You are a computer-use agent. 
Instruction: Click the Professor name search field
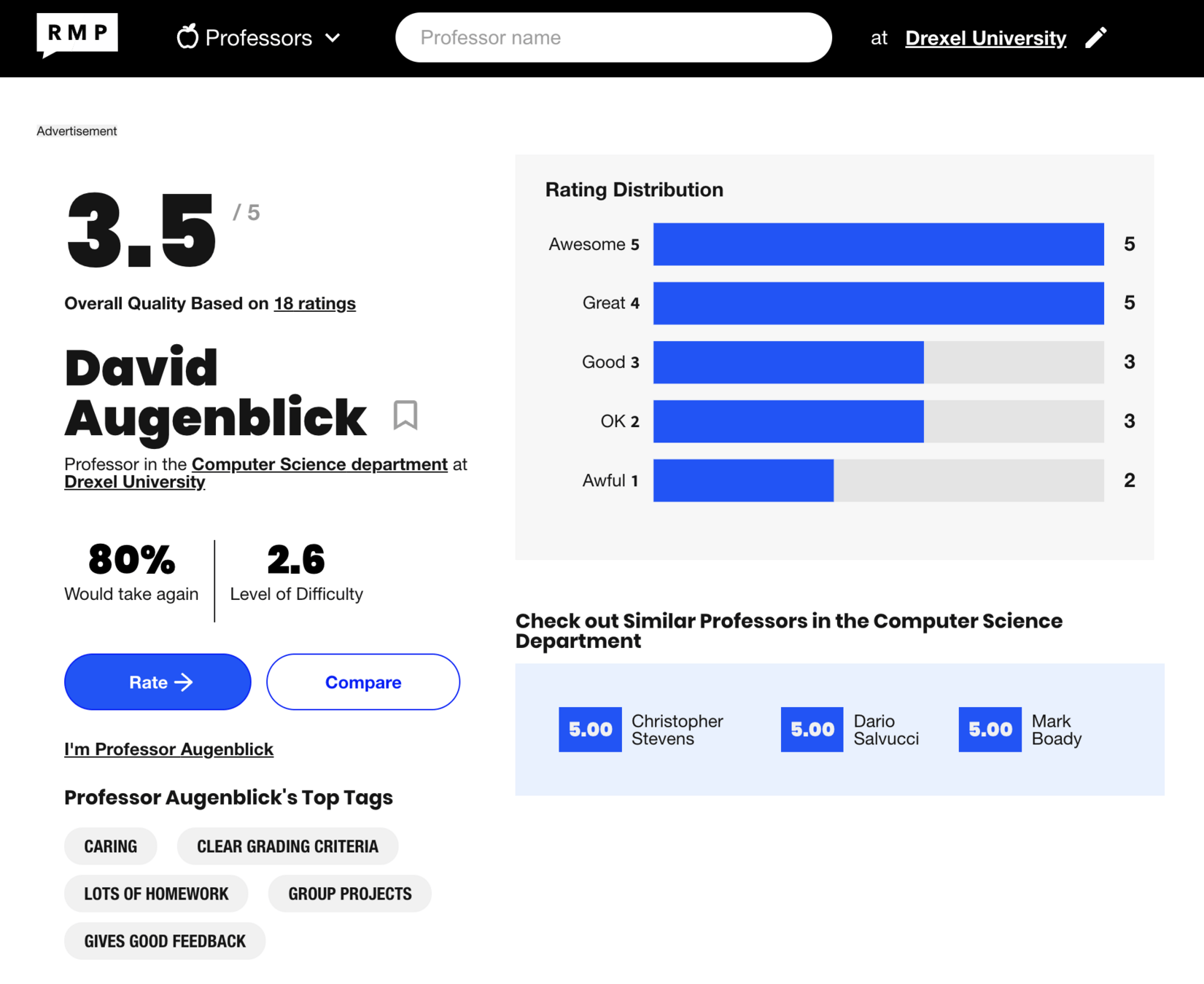[x=613, y=37]
